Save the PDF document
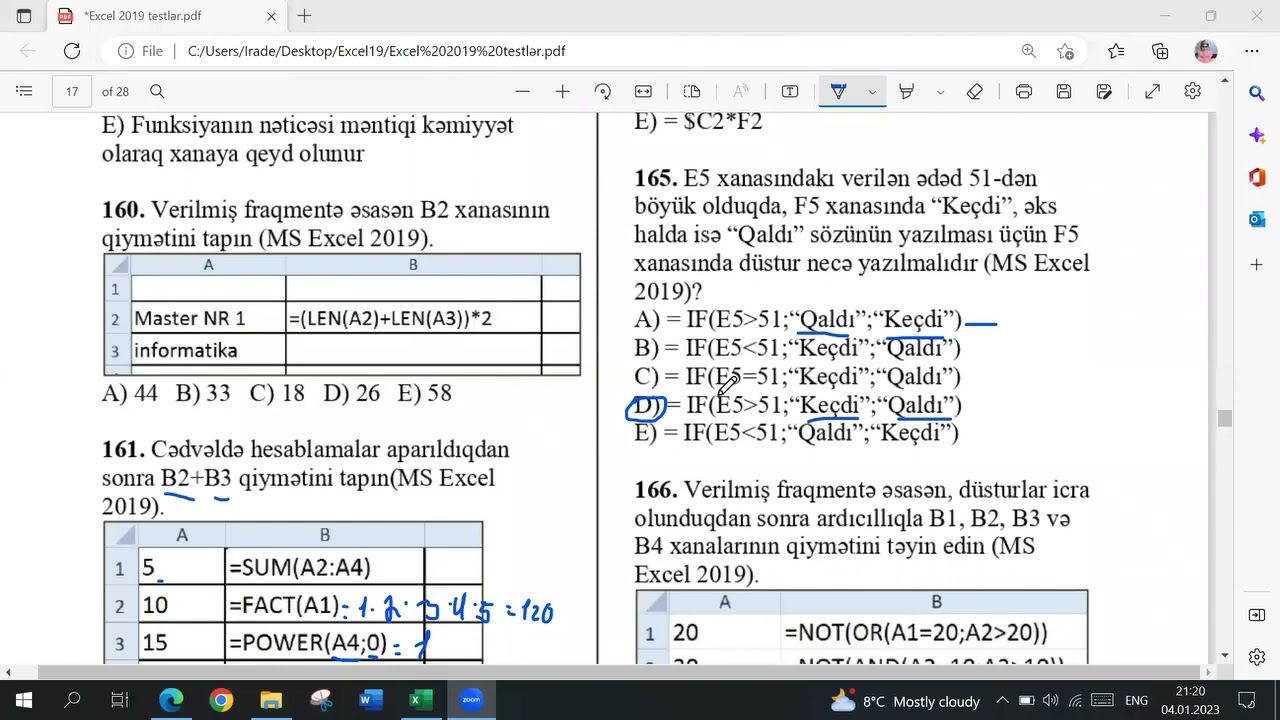The height and width of the screenshot is (720, 1280). coord(1064,91)
